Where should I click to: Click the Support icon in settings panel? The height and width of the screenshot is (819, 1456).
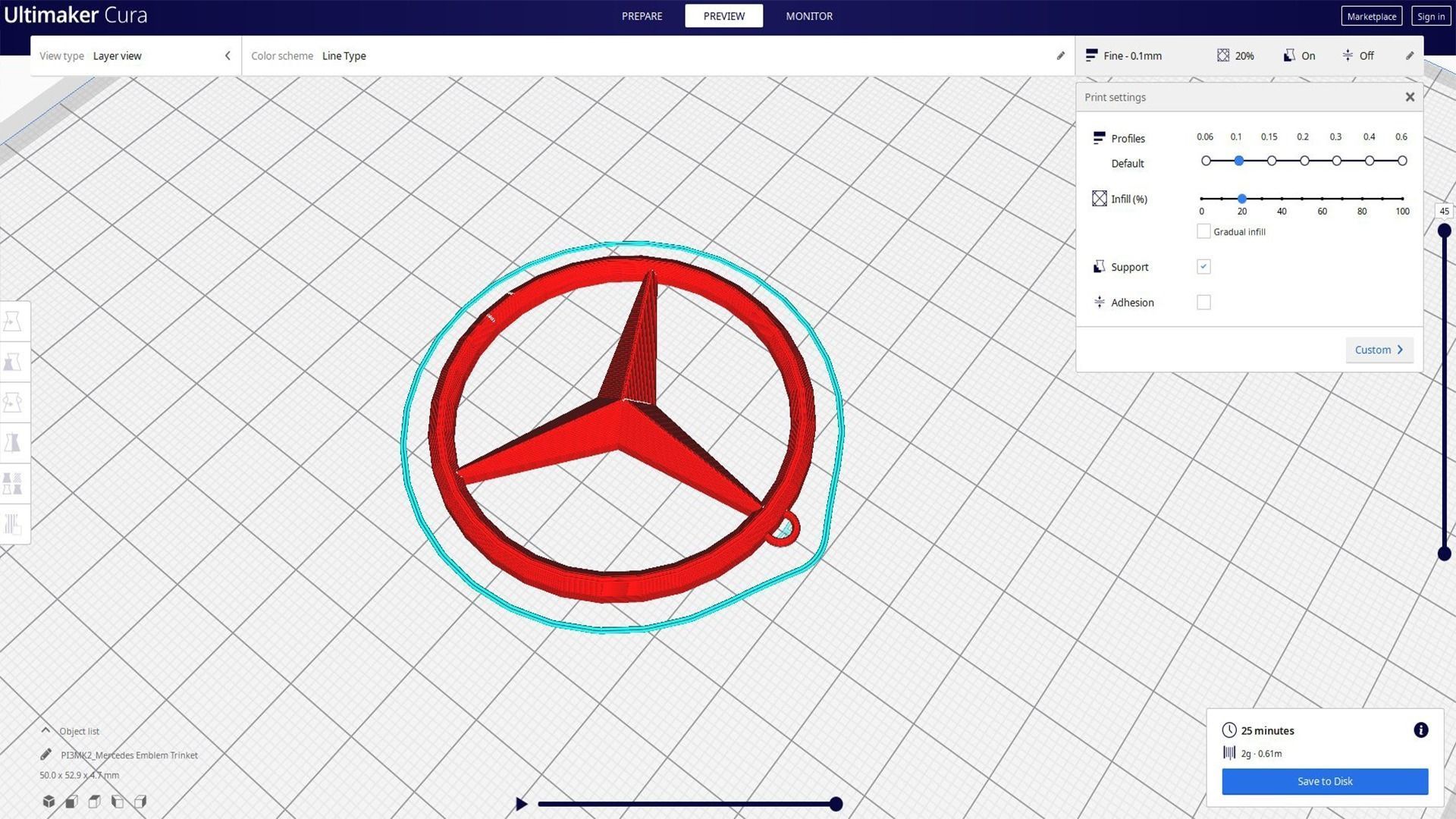coord(1099,267)
